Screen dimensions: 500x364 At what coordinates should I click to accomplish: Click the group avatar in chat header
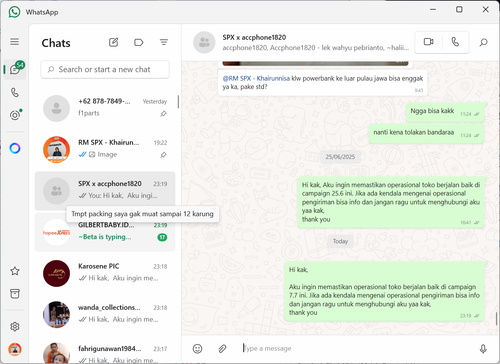tap(204, 42)
